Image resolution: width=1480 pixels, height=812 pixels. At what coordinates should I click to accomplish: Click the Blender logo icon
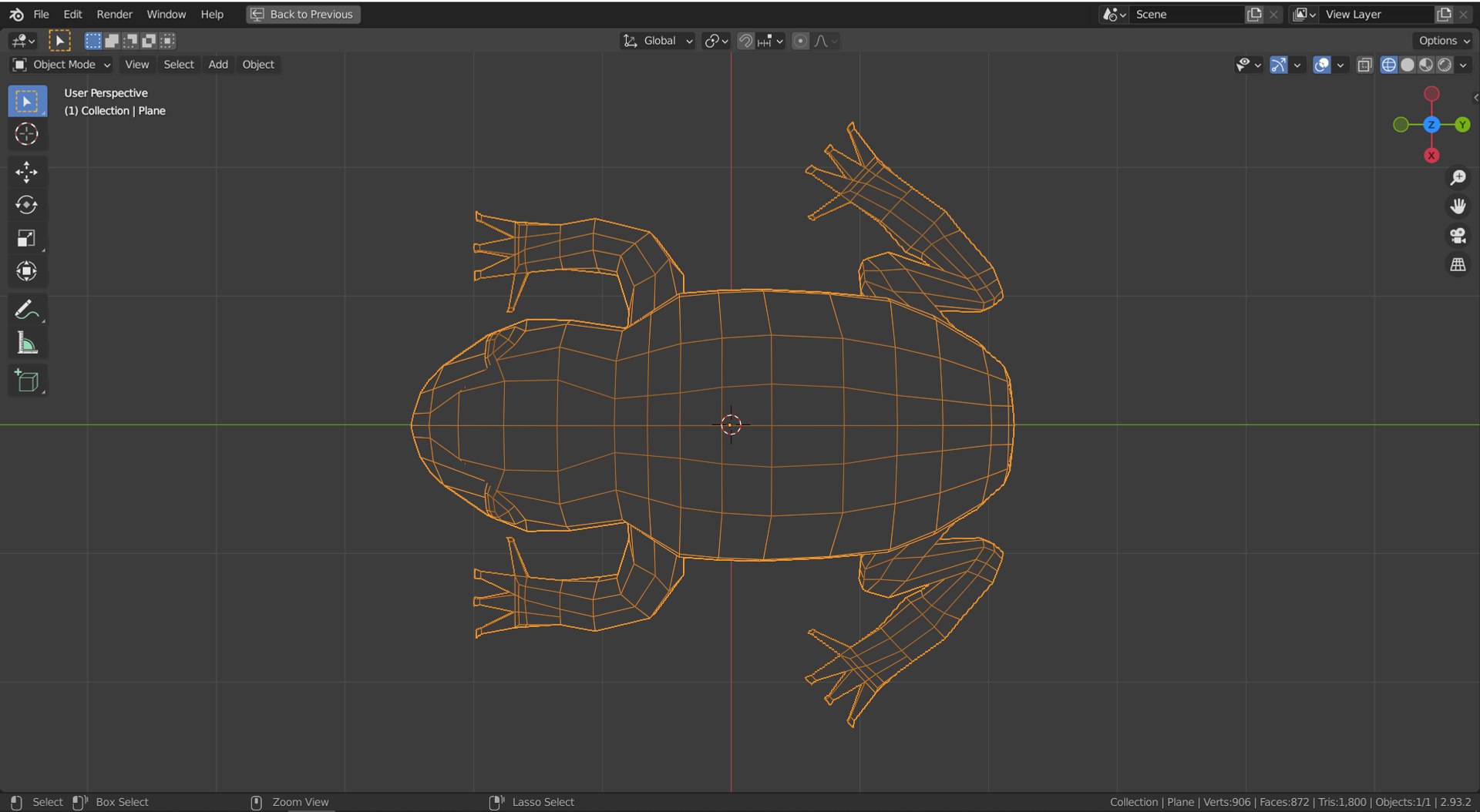(x=16, y=14)
